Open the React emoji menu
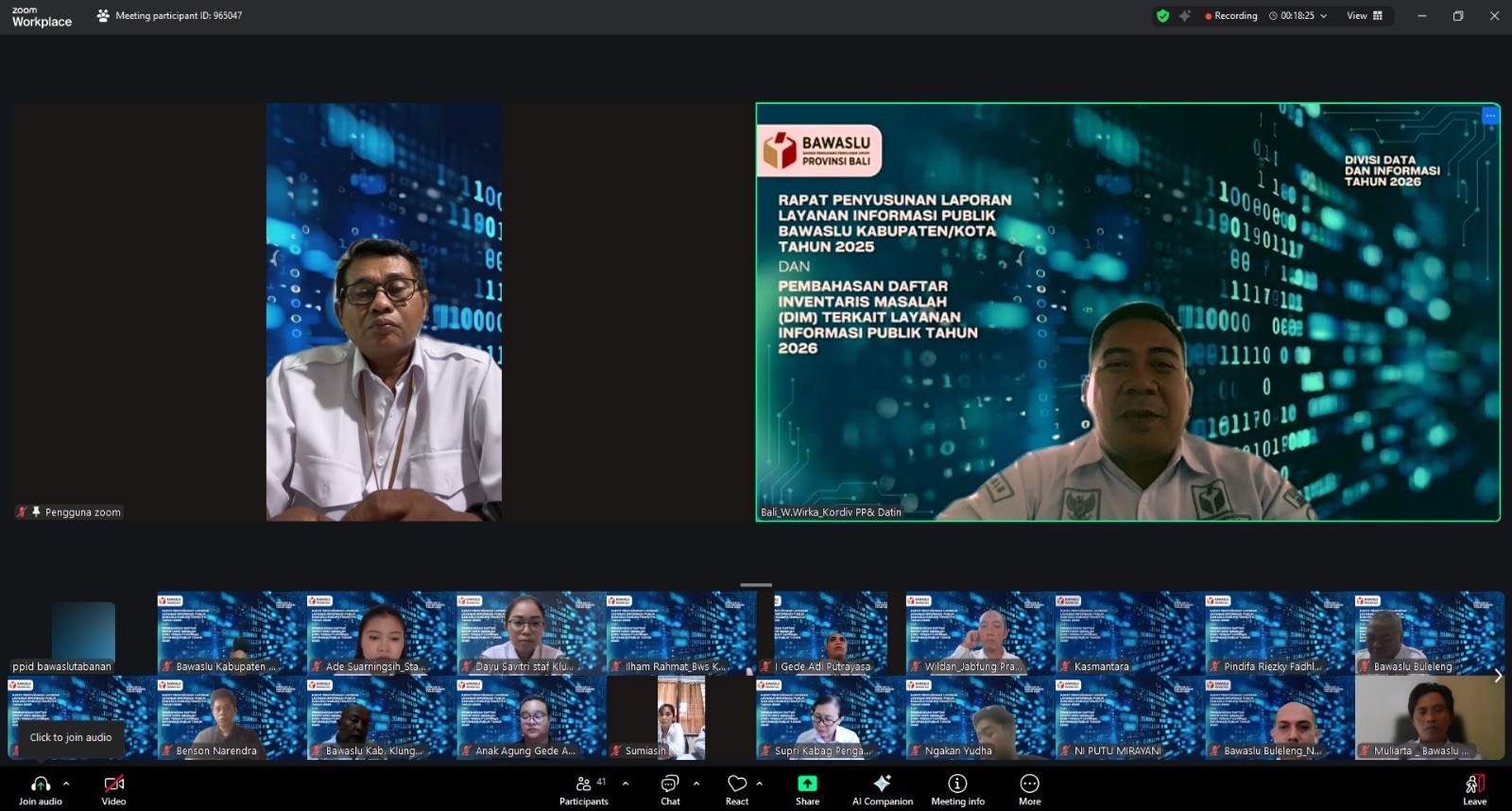 [x=737, y=790]
